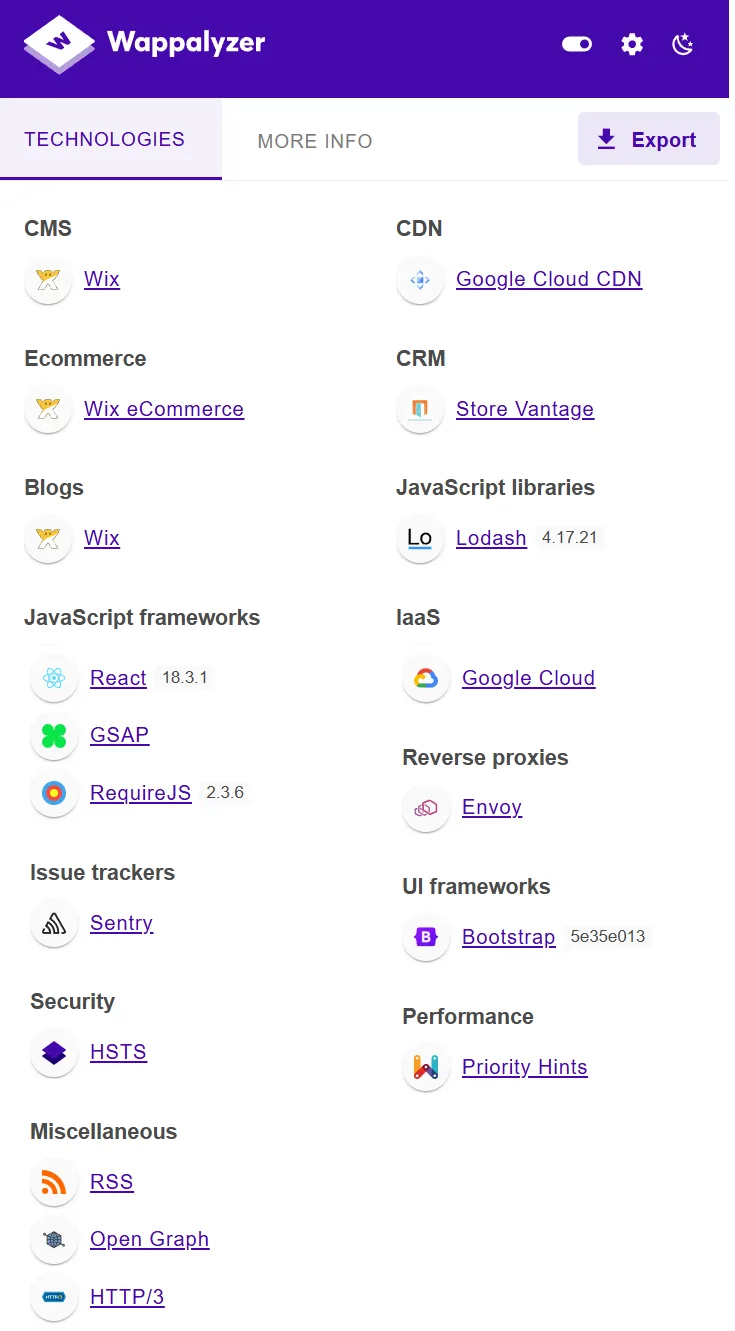The image size is (735, 1331).
Task: Click the RequireJS target icon
Action: click(x=54, y=794)
